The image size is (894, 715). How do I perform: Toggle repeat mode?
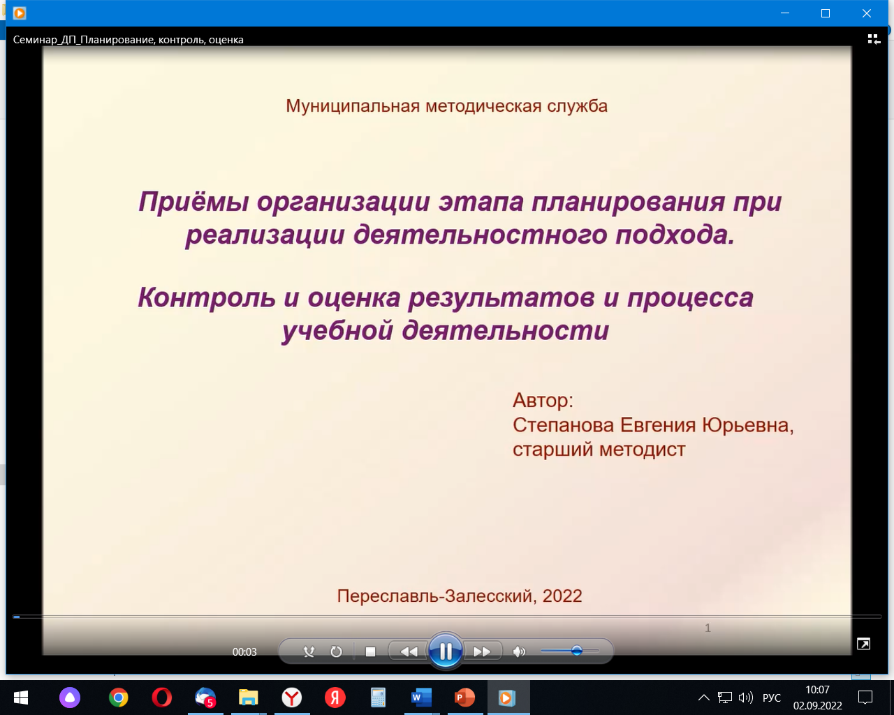pos(336,651)
